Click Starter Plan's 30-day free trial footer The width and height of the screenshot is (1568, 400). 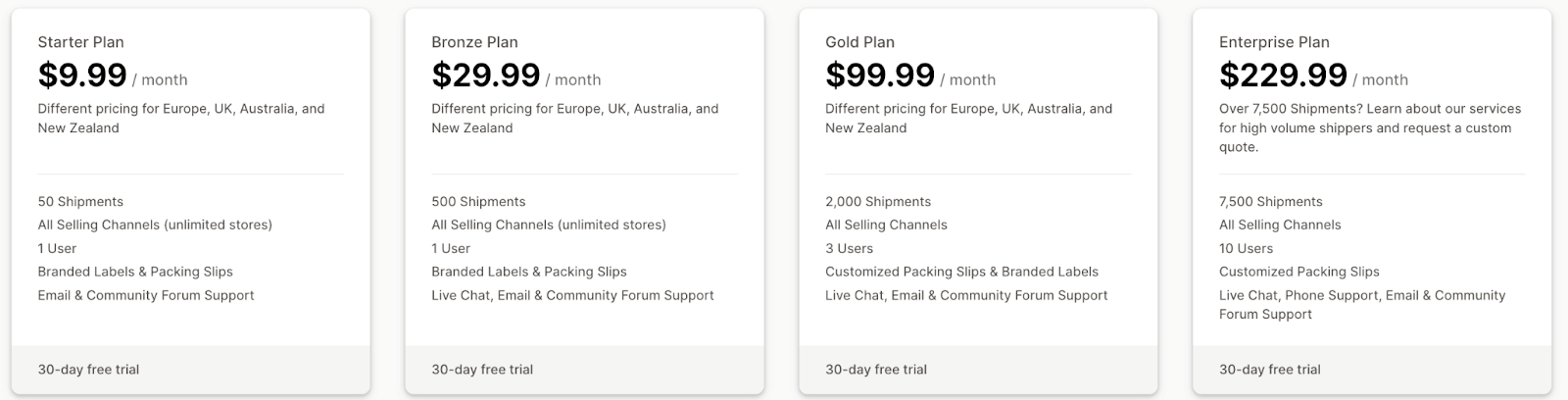(x=88, y=370)
